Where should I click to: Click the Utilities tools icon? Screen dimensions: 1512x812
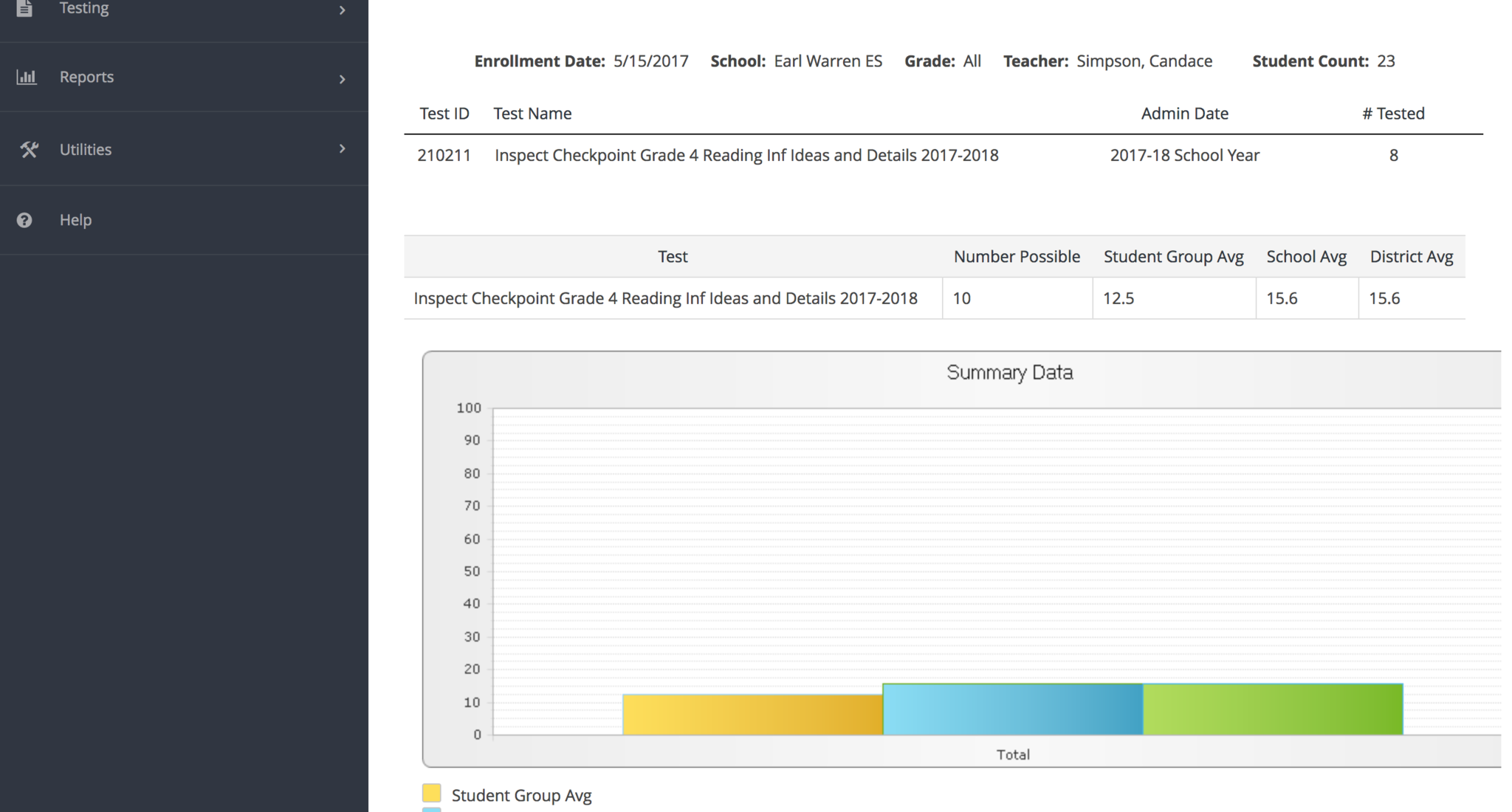pos(29,149)
